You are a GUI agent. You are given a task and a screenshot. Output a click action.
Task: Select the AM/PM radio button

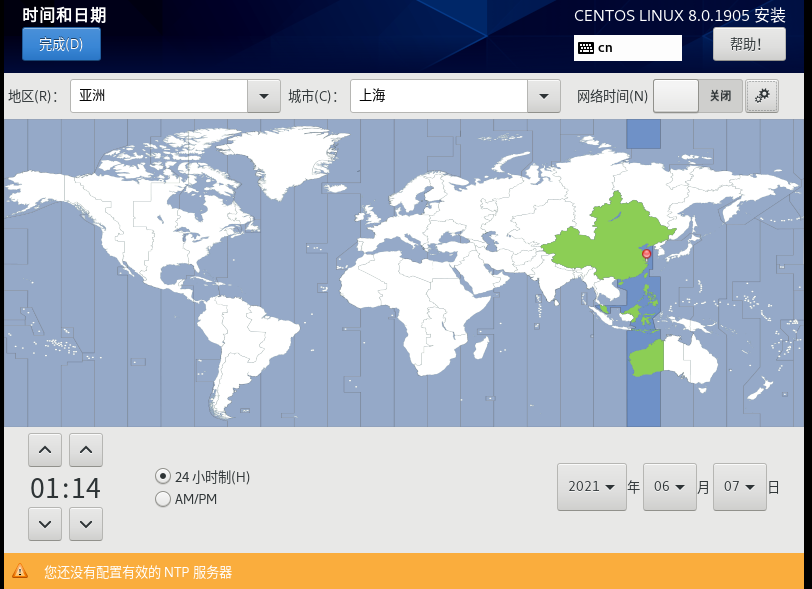163,499
